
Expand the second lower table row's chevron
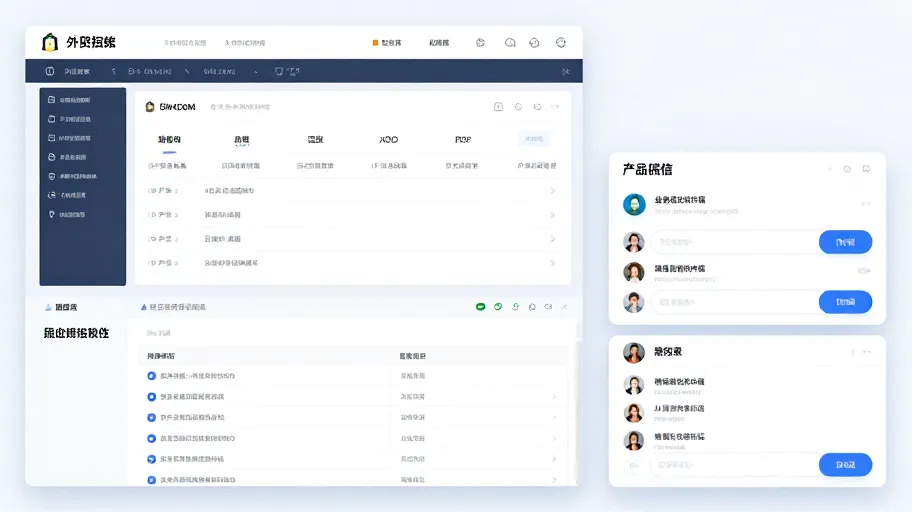554,397
